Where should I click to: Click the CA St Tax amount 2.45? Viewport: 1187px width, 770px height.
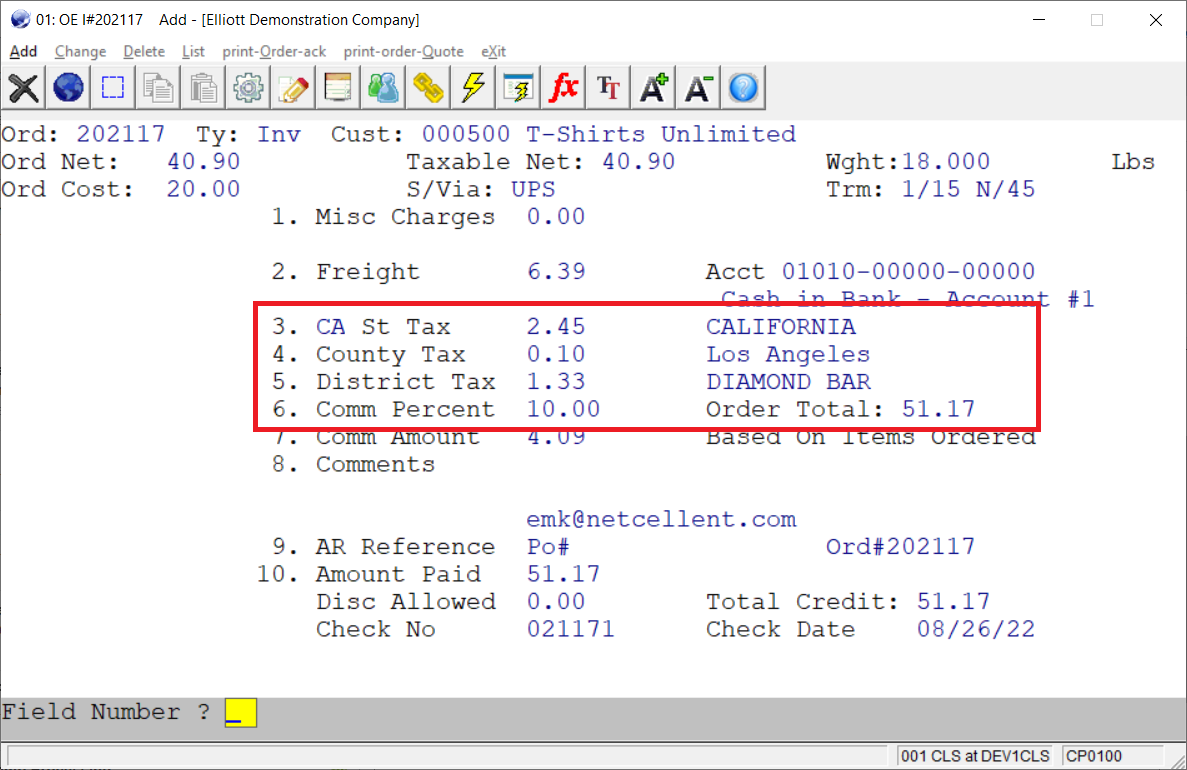tap(556, 327)
